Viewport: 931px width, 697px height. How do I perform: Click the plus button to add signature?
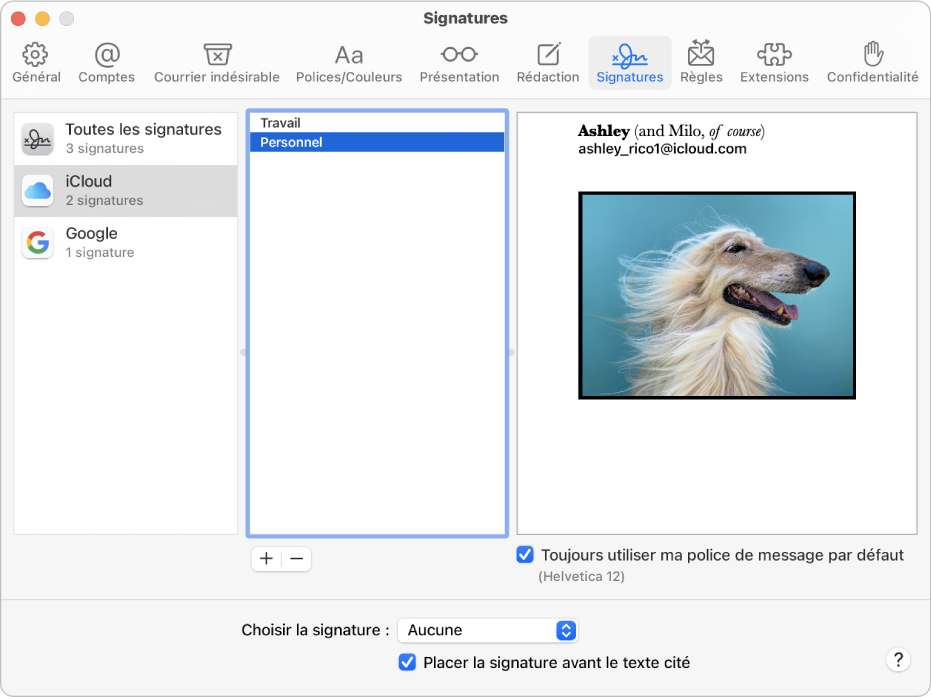(x=266, y=559)
